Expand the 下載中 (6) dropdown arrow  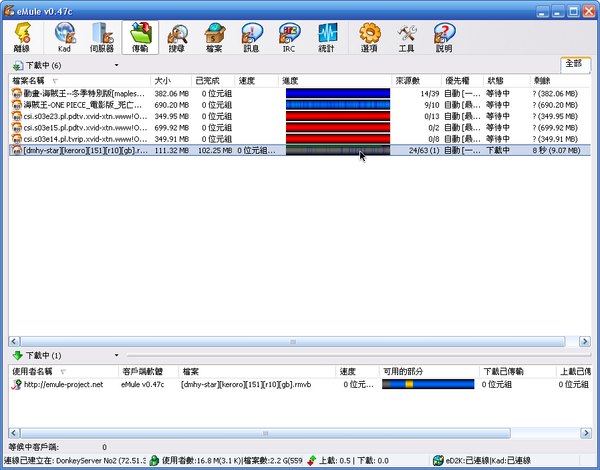click(116, 65)
